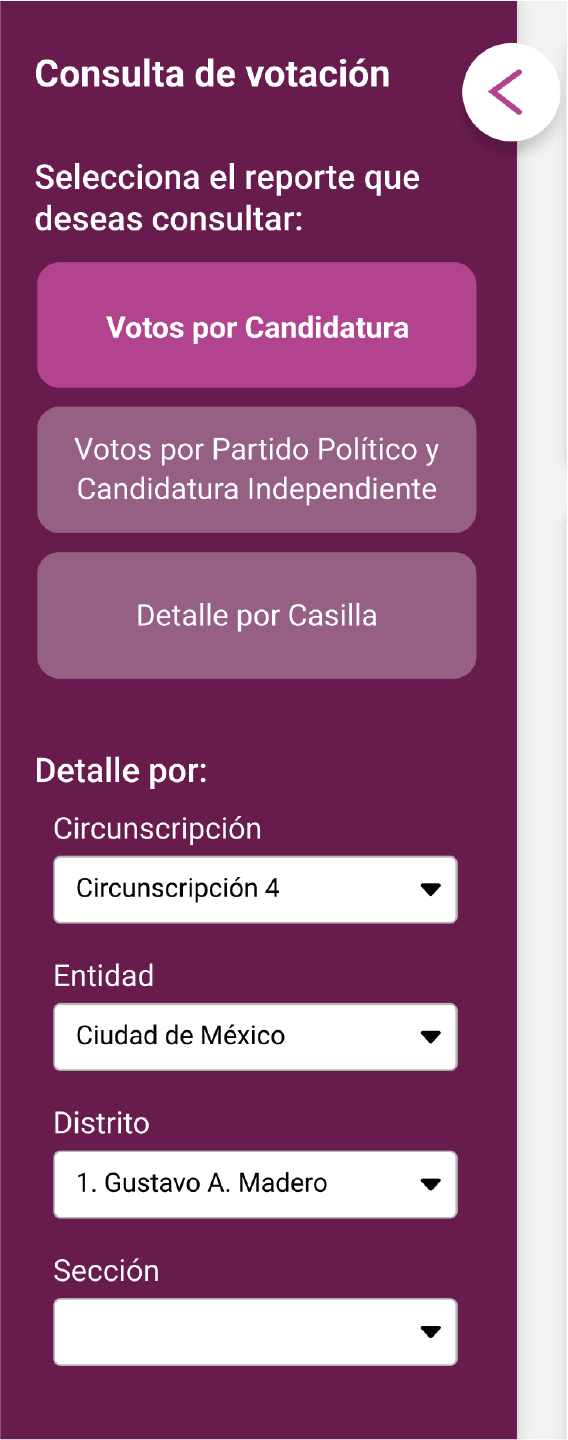Click the Circunscripción 4 selected value
Image resolution: width=568 pixels, height=1440 pixels.
pyautogui.click(x=178, y=888)
